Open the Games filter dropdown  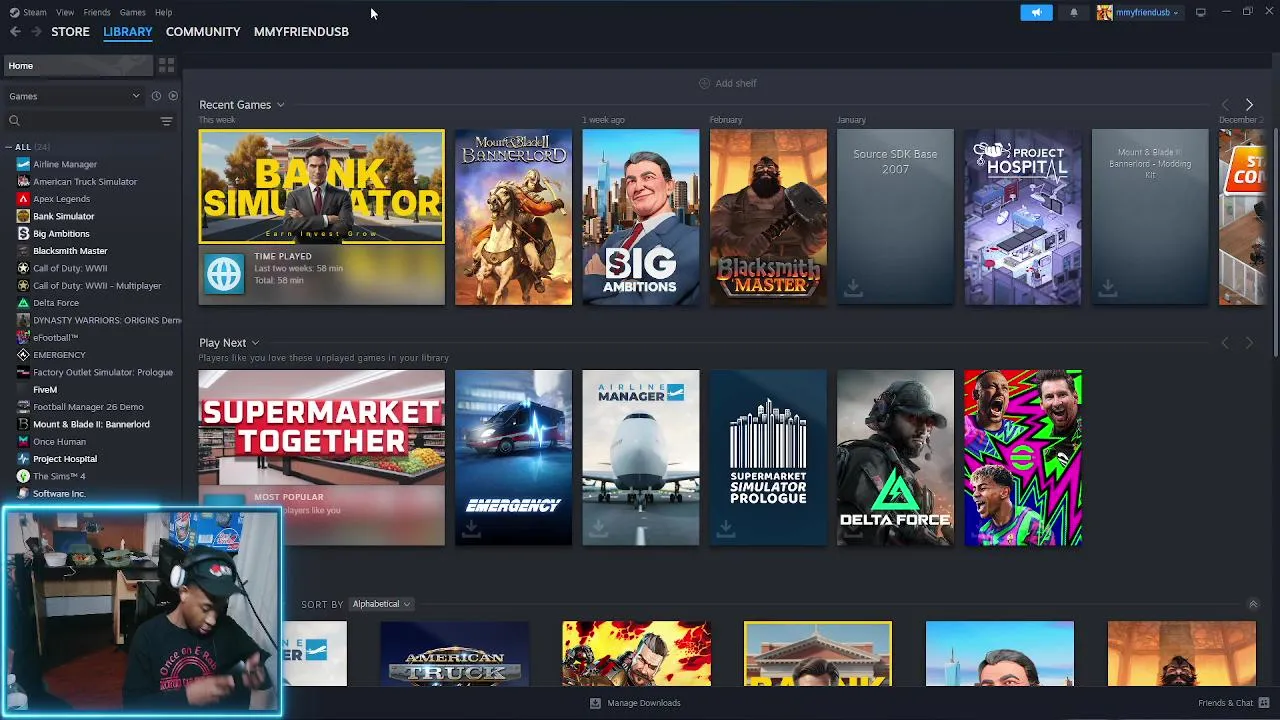pos(74,96)
